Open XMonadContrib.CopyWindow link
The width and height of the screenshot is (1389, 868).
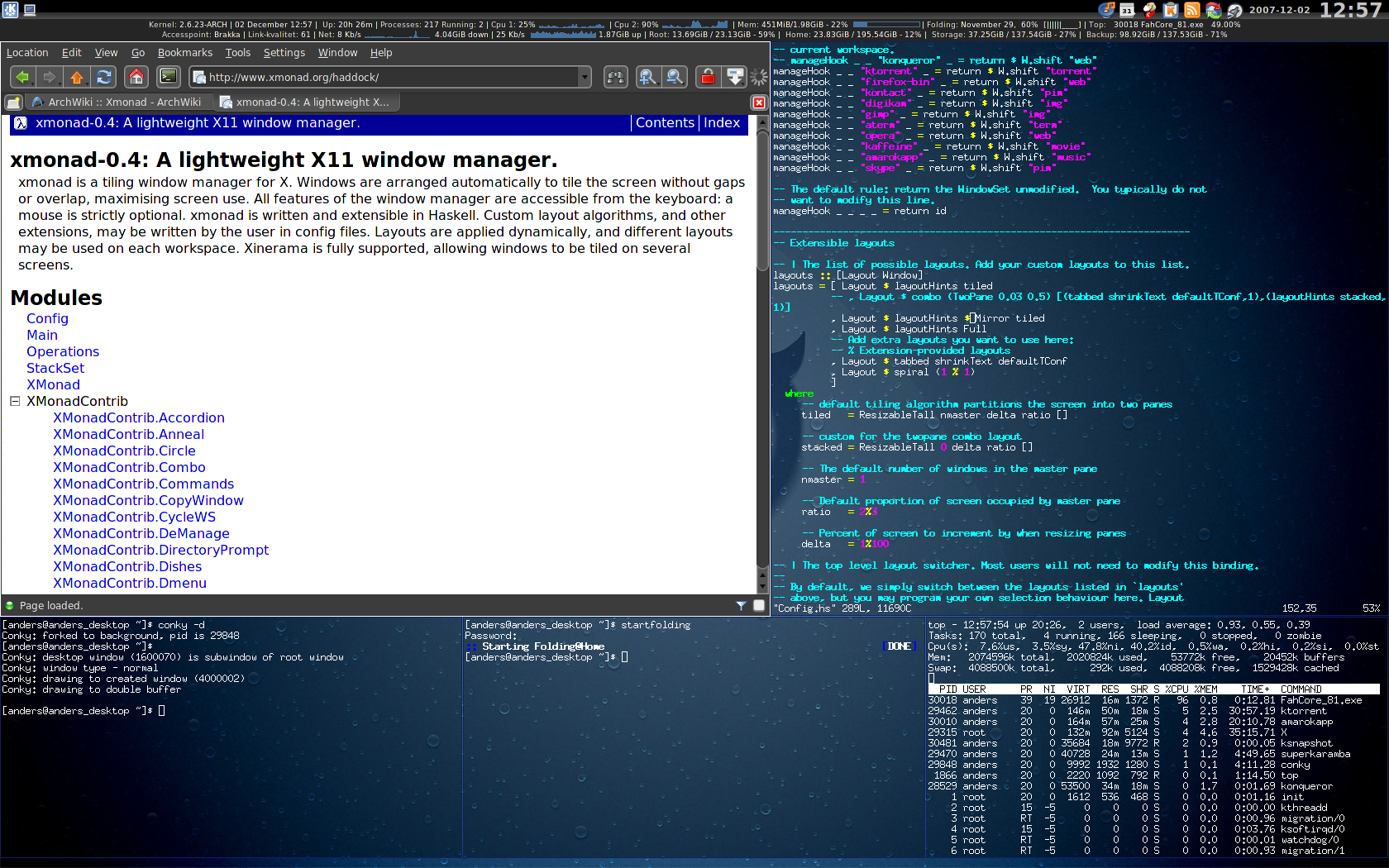coord(148,500)
